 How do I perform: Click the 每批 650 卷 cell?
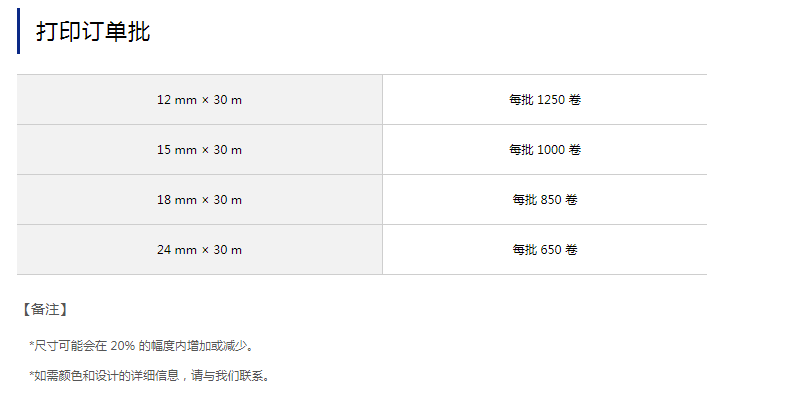click(x=545, y=249)
